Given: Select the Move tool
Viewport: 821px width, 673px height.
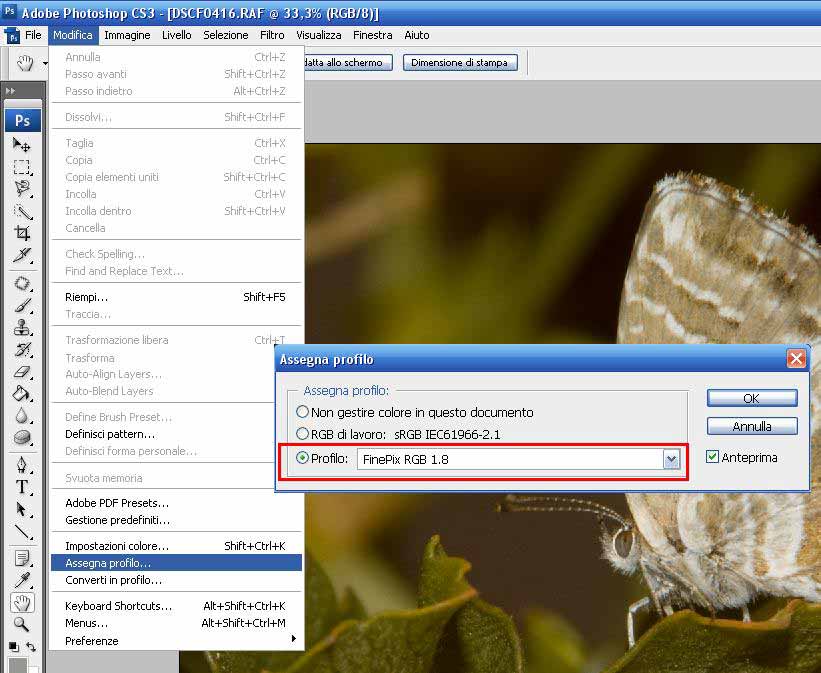Looking at the screenshot, I should coord(22,144).
